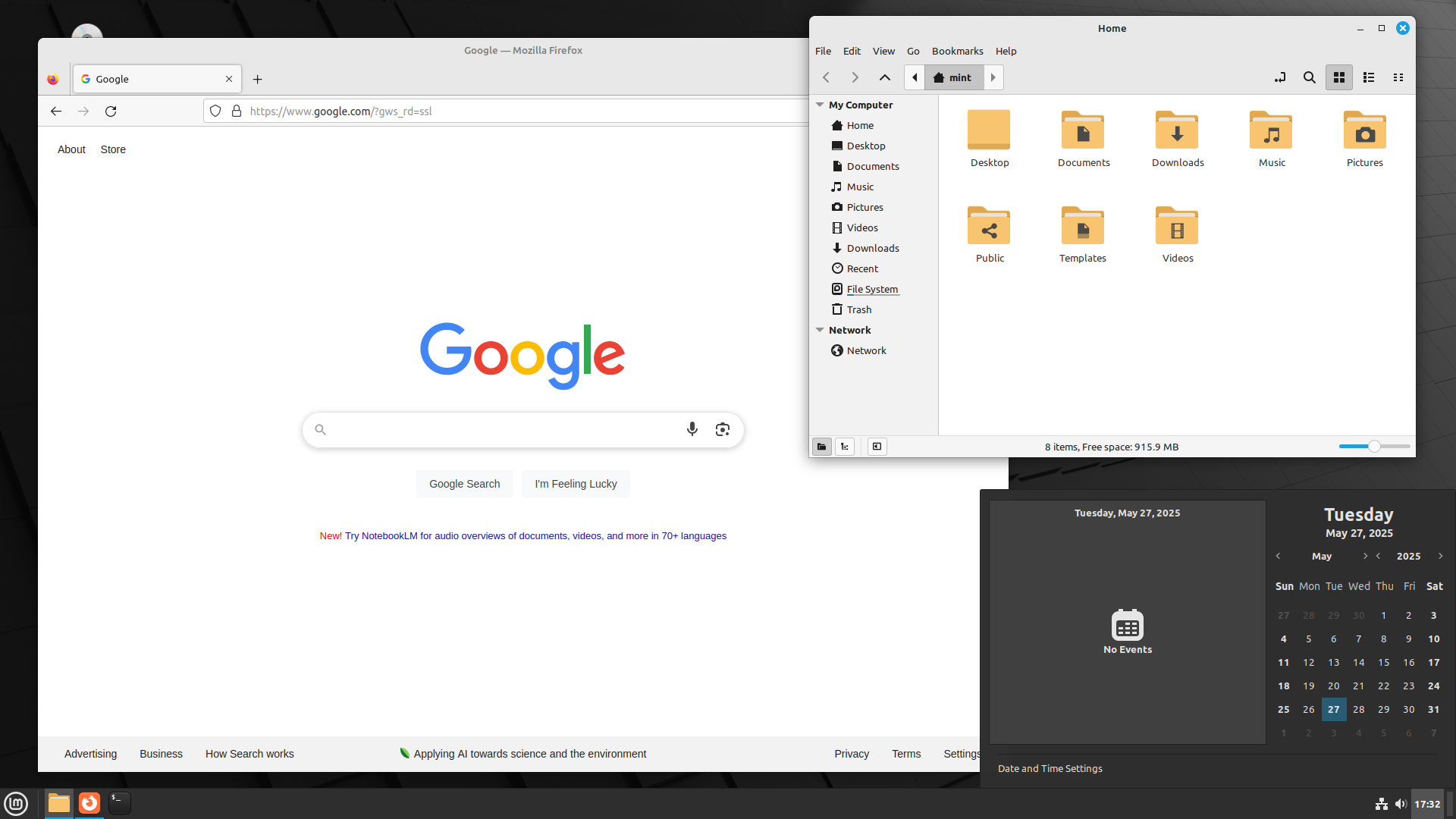Open the File menu in file manager
The height and width of the screenshot is (819, 1456).
(x=823, y=51)
